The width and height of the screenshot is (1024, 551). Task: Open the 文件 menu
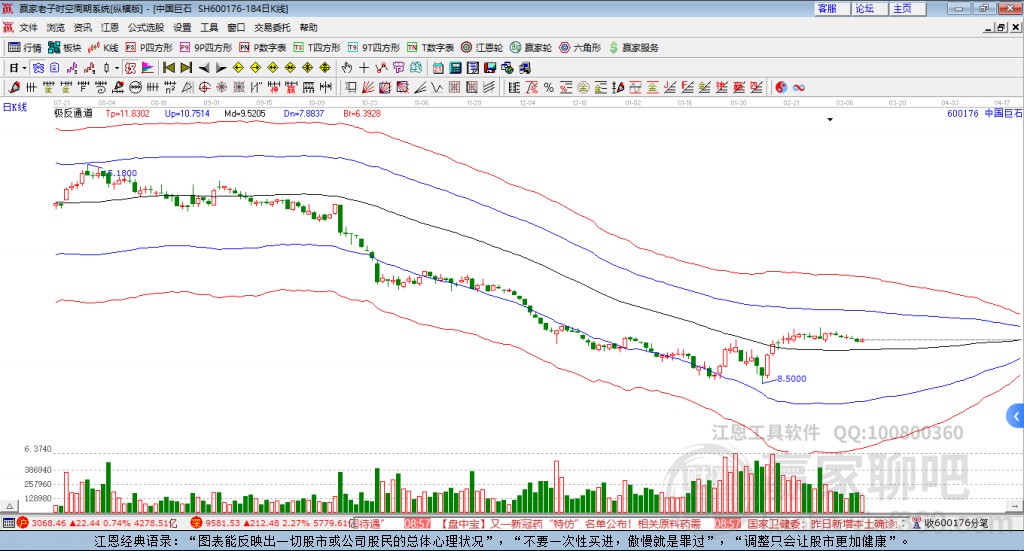pos(29,27)
